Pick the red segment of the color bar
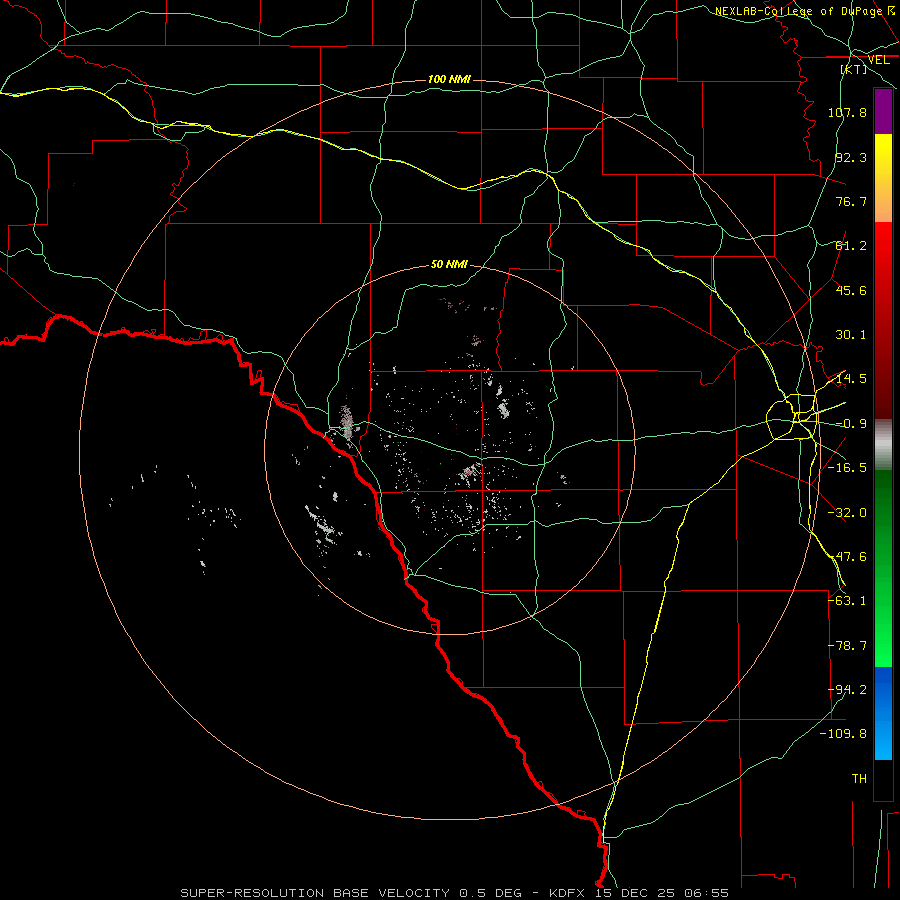The height and width of the screenshot is (900, 900). tap(883, 320)
